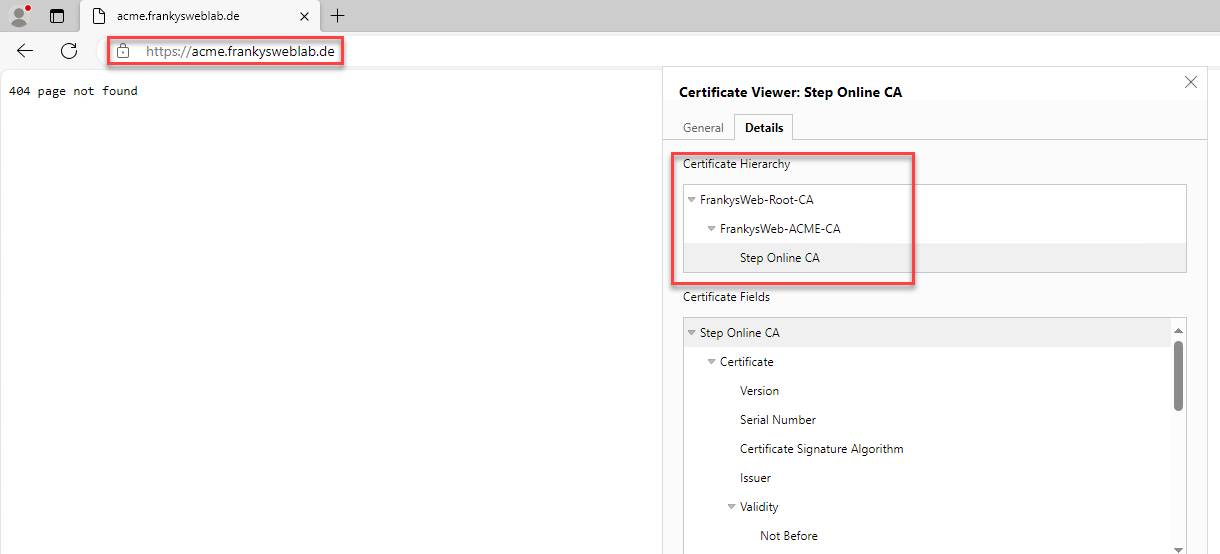Viewport: 1220px width, 554px height.
Task: Select the Serial Number field
Action: (x=777, y=420)
